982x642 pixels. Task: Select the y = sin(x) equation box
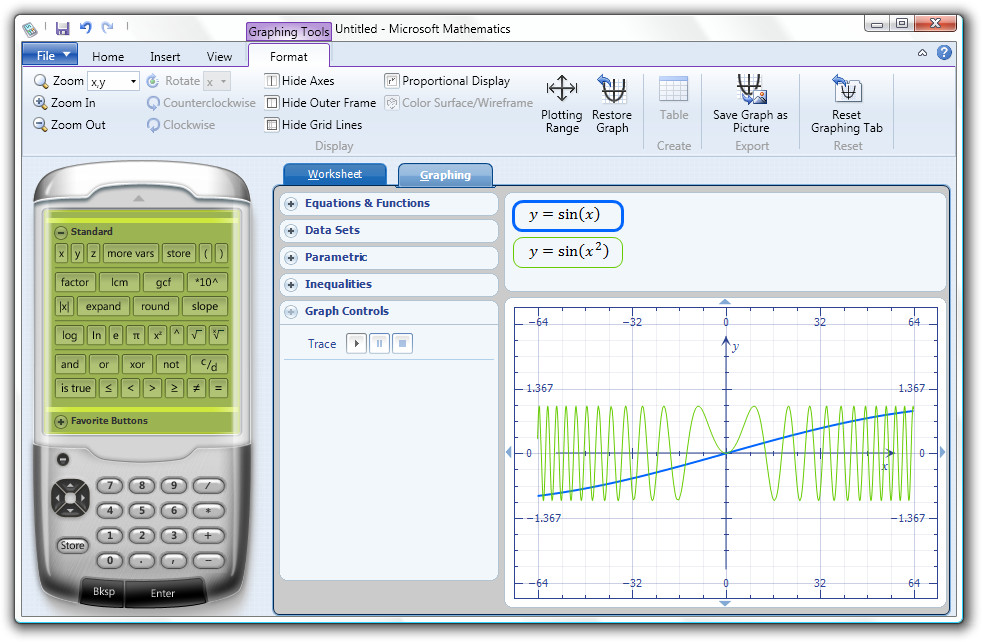pyautogui.click(x=567, y=215)
